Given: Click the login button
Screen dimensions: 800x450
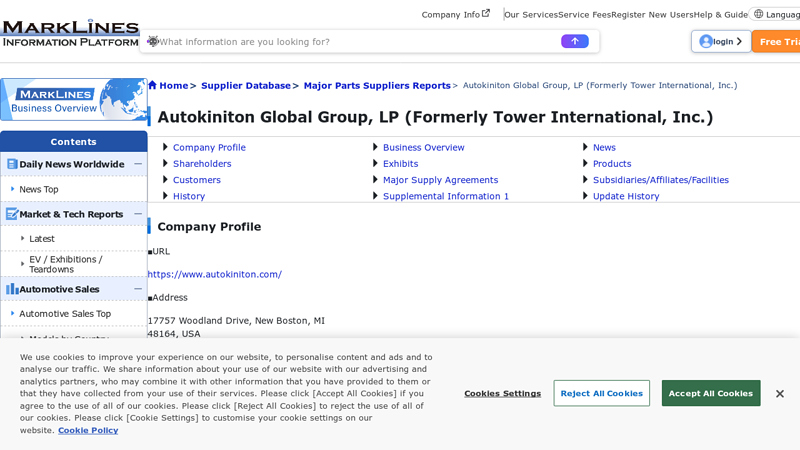Looking at the screenshot, I should click(x=721, y=41).
